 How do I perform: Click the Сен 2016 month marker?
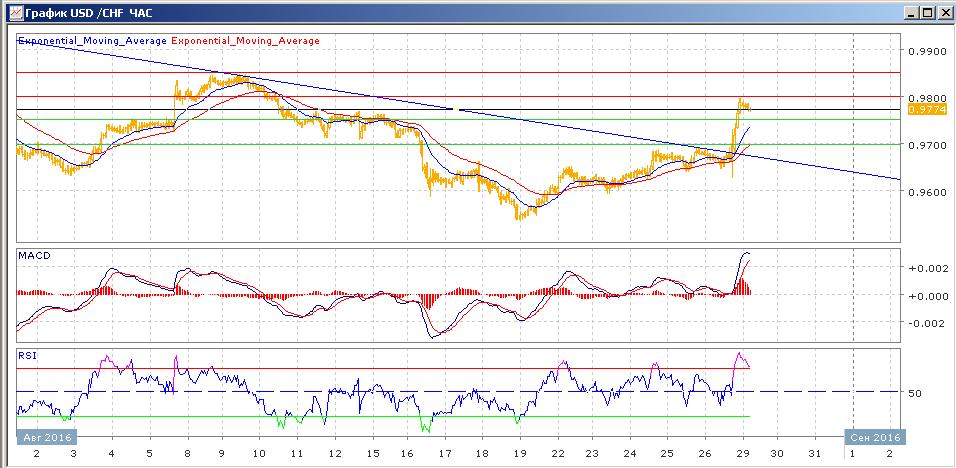coord(875,438)
